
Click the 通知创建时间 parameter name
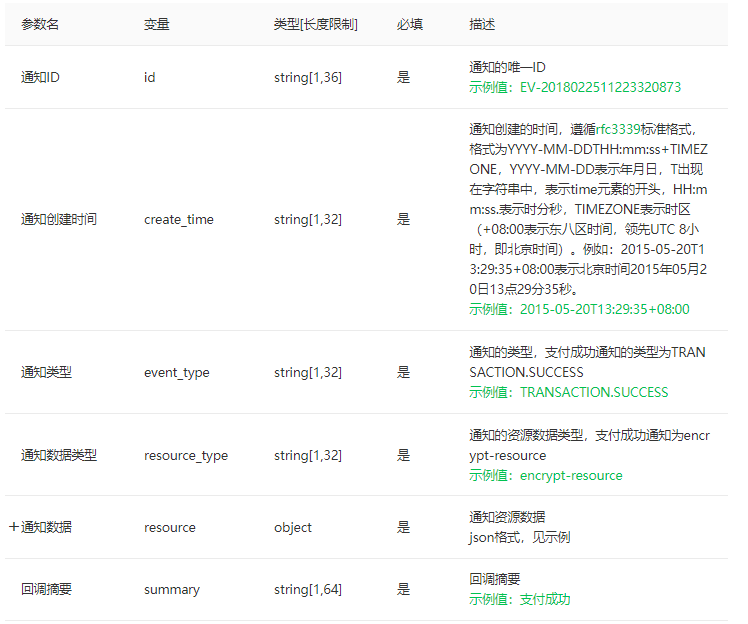[x=59, y=219]
